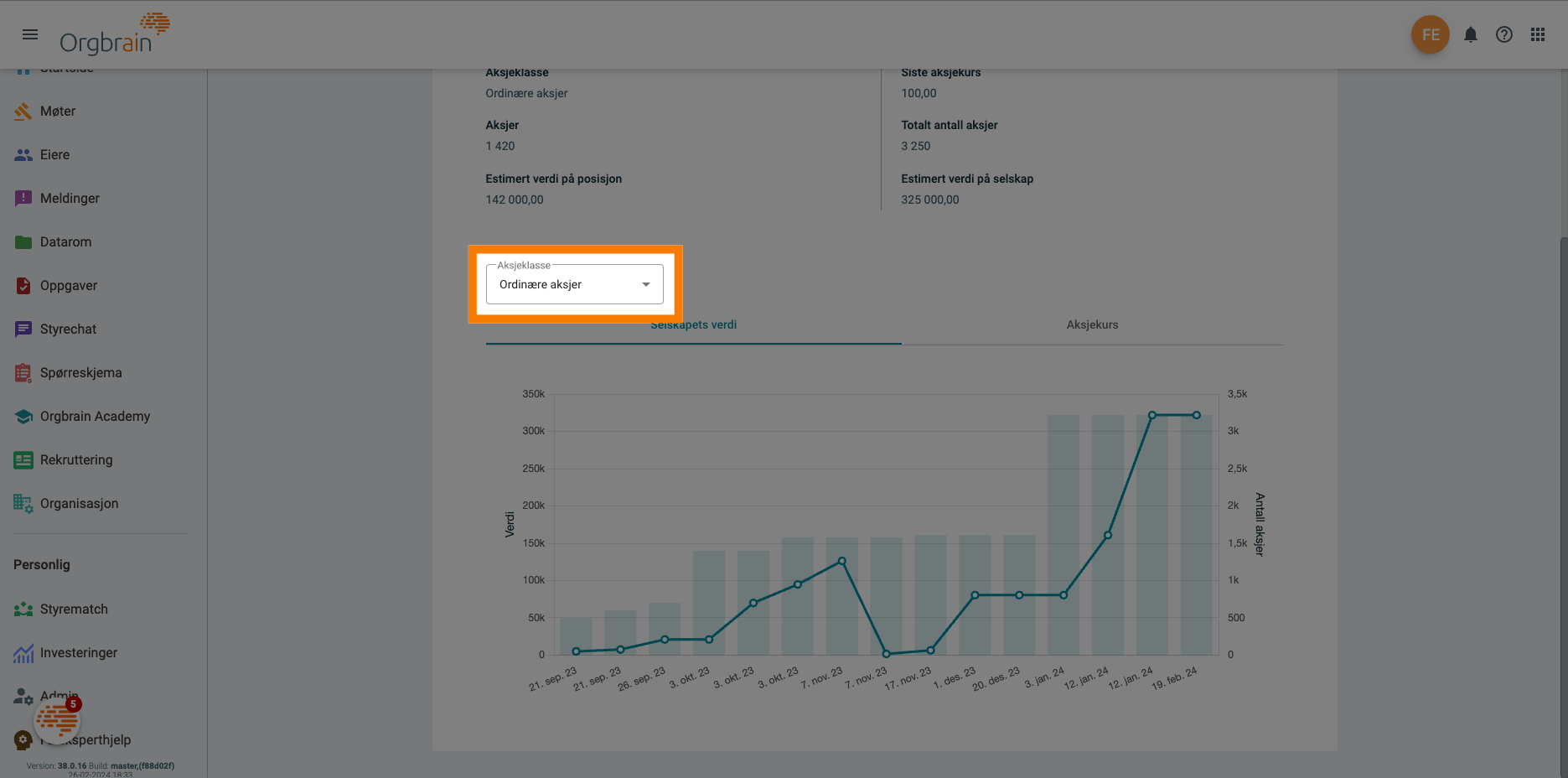1568x778 pixels.
Task: Open the hamburger navigation menu
Action: [x=30, y=34]
